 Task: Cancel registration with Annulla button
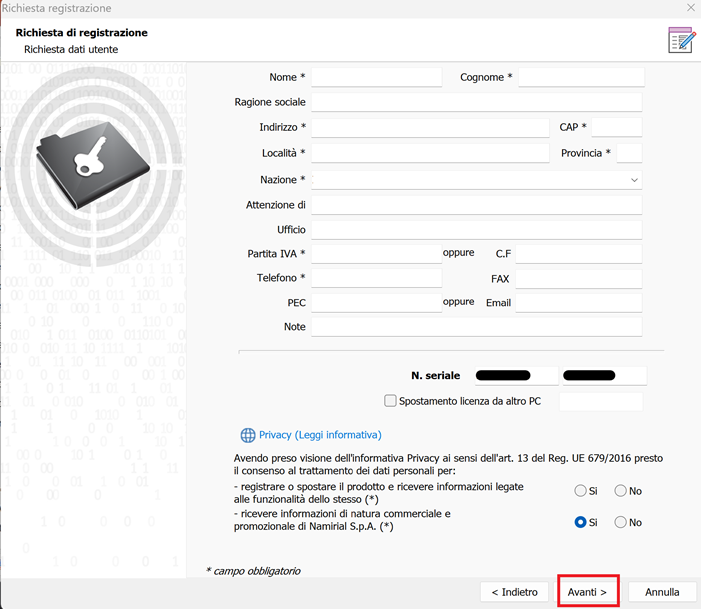click(662, 592)
